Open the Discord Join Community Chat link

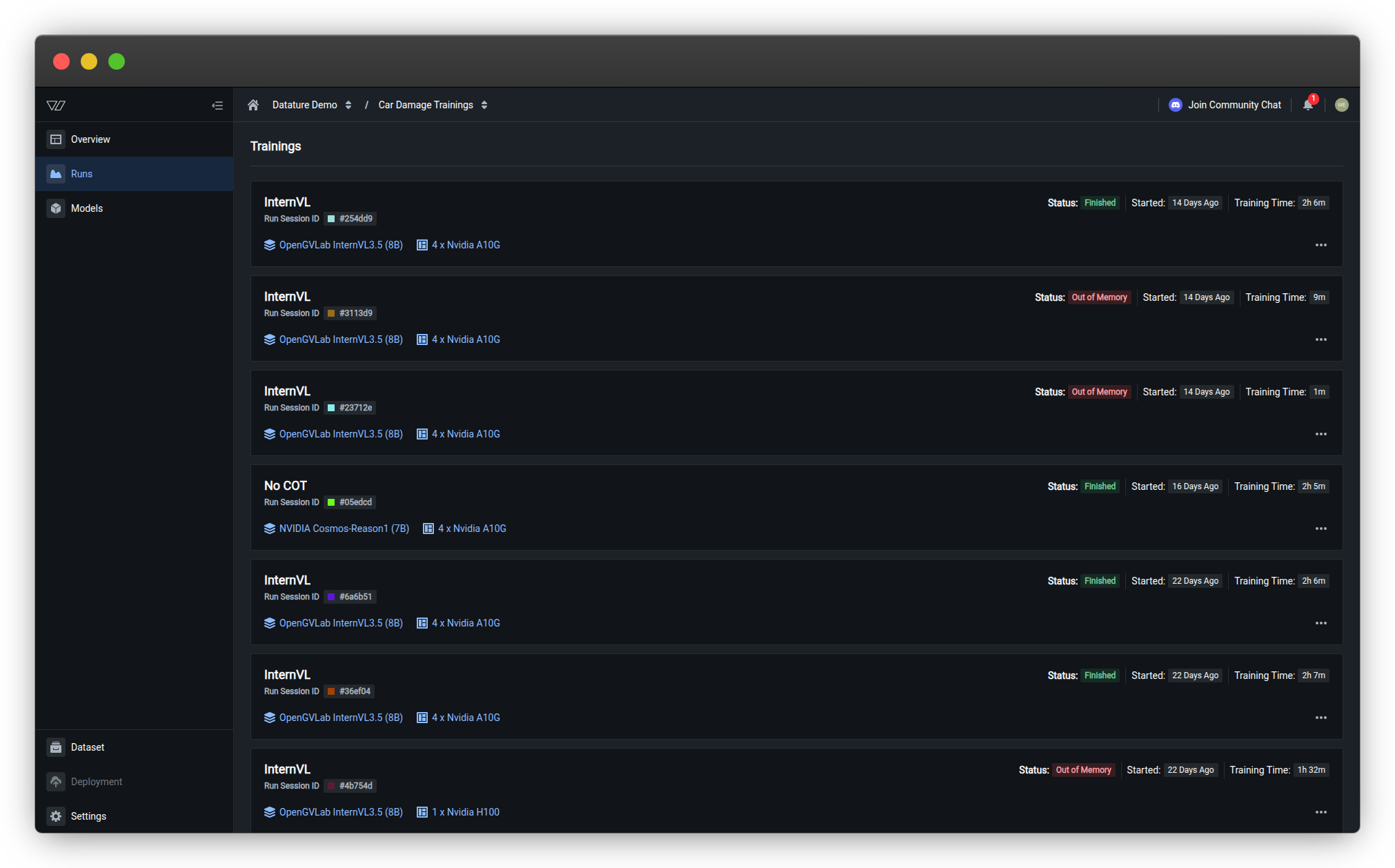[x=1225, y=105]
